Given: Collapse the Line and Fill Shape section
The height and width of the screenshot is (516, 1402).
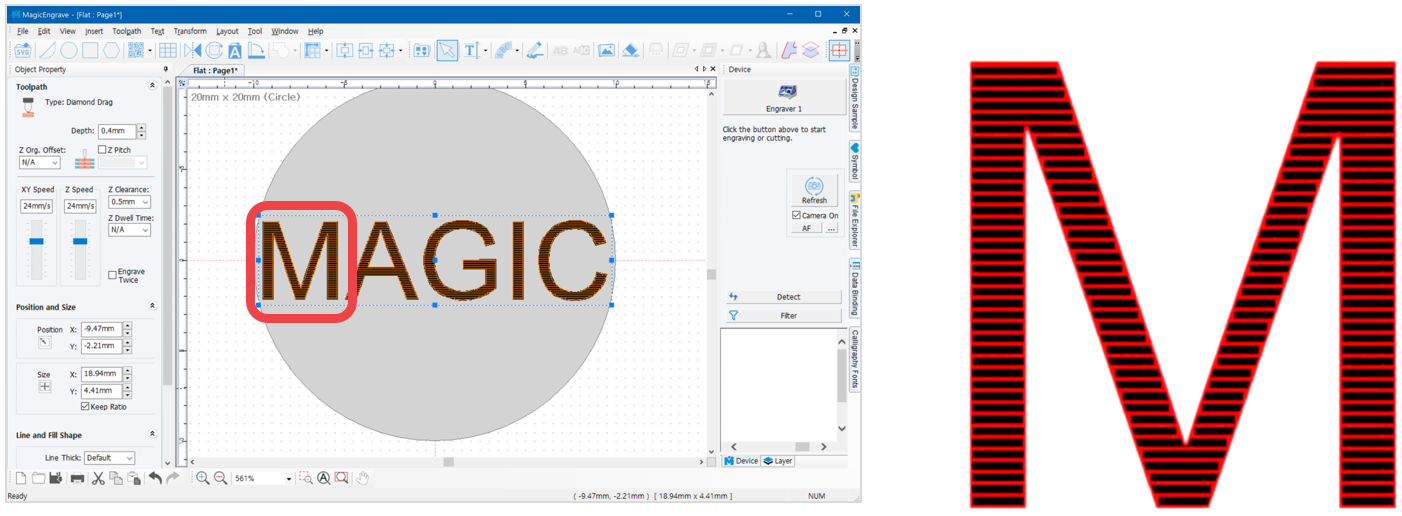Looking at the screenshot, I should point(152,435).
